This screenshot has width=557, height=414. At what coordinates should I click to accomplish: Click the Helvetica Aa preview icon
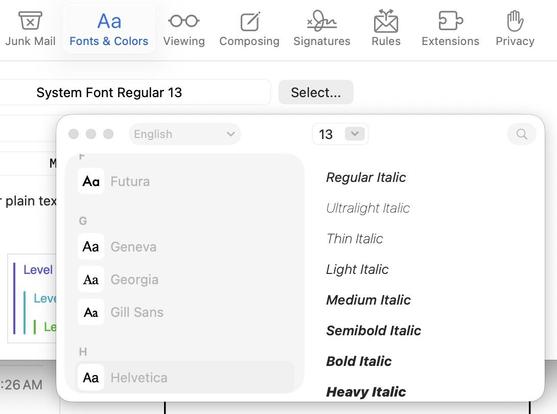pyautogui.click(x=91, y=377)
